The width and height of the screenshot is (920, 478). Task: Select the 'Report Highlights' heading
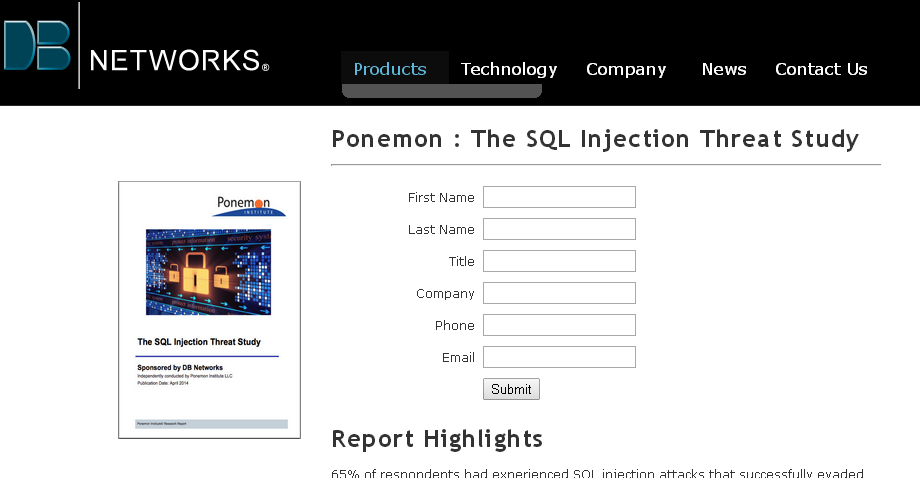[437, 439]
